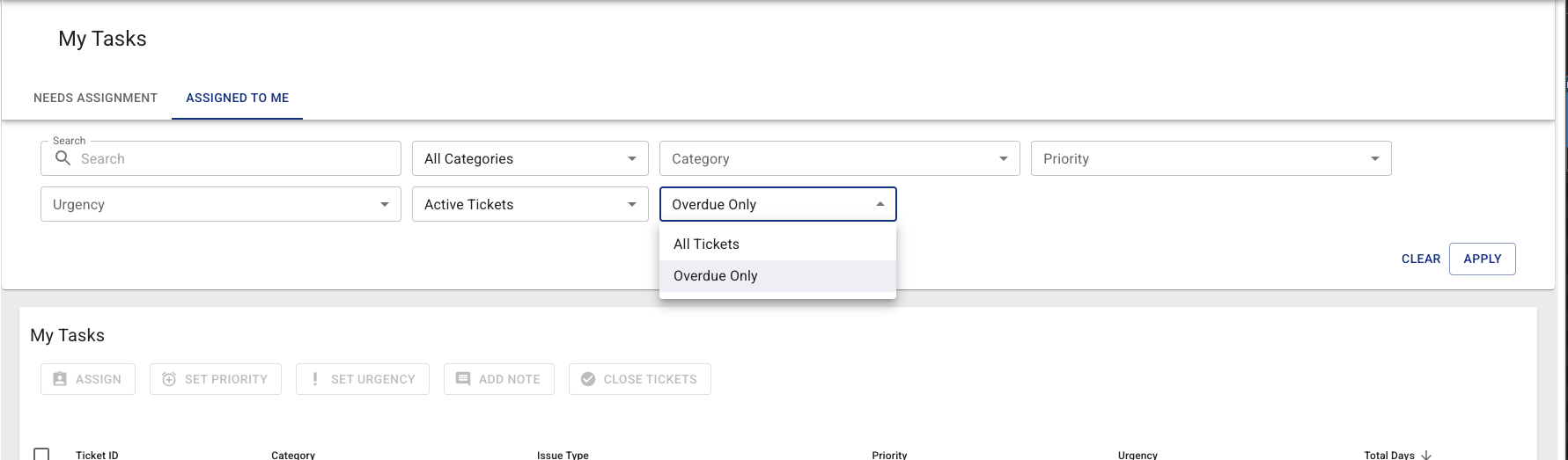Viewport: 1568px width, 460px height.
Task: Open the Urgency dropdown
Action: click(x=220, y=204)
